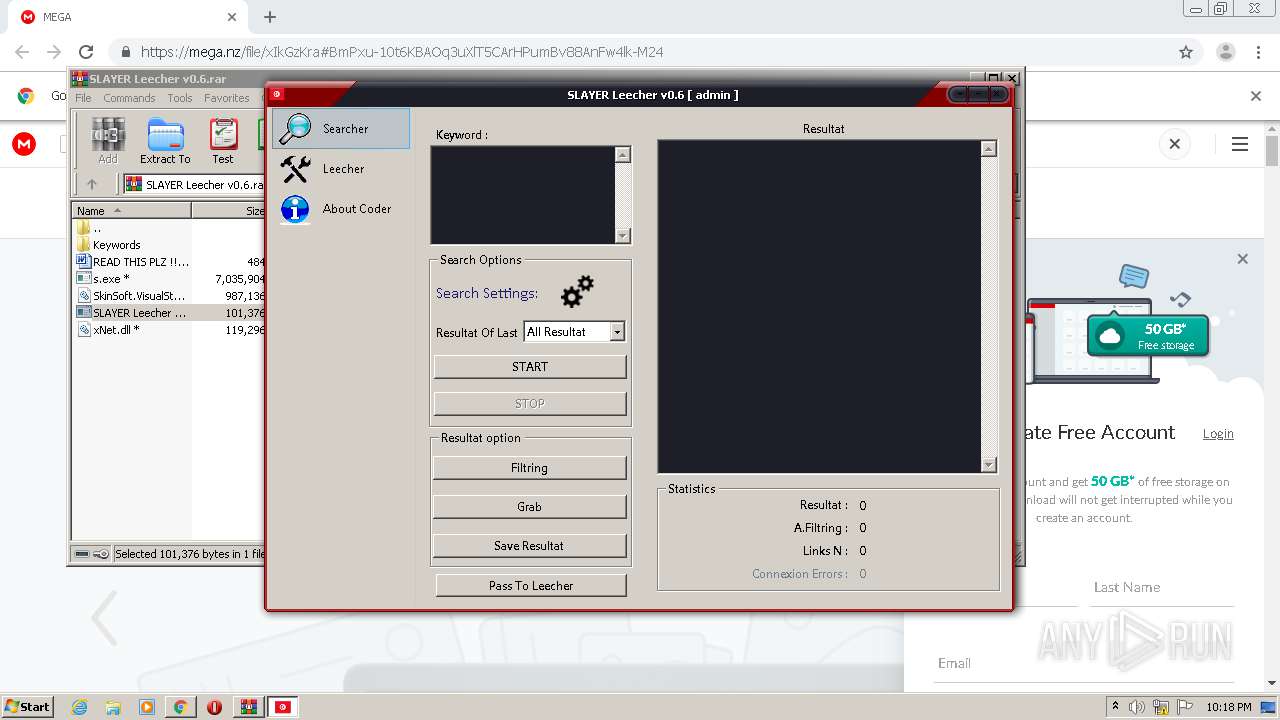Open the Searcher panel magnifier icon

point(296,128)
